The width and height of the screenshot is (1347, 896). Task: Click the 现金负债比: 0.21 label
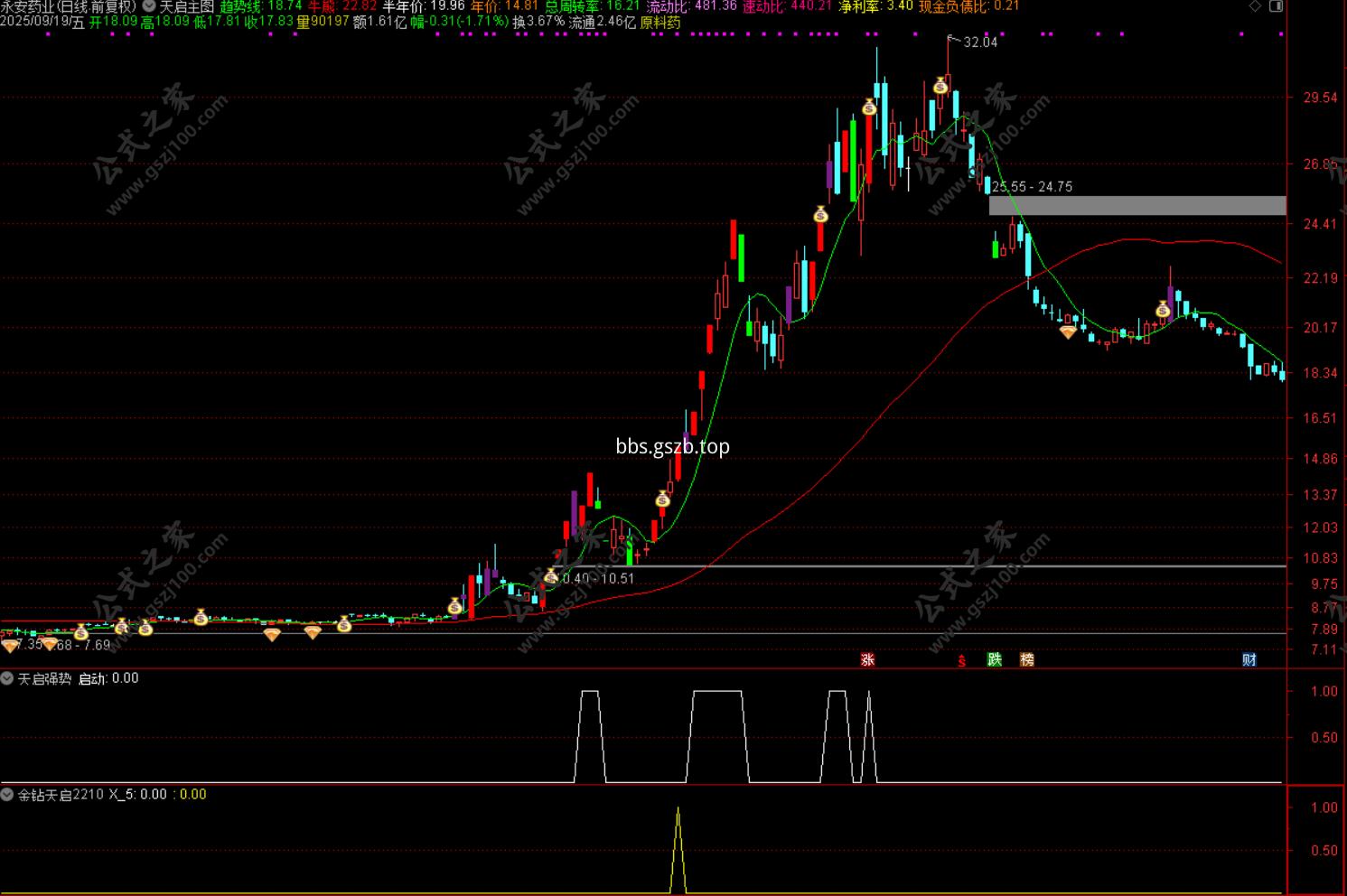pyautogui.click(x=968, y=5)
